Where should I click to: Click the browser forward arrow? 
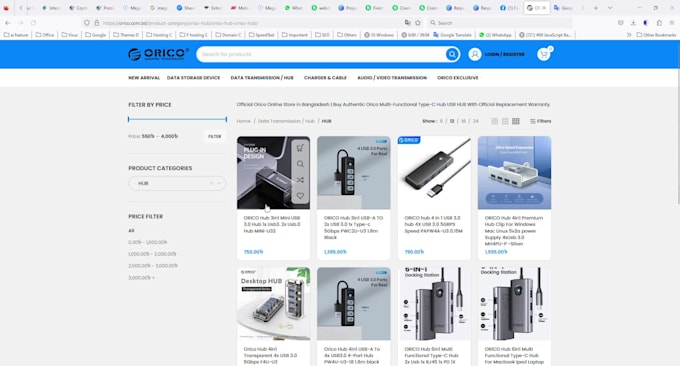20,23
